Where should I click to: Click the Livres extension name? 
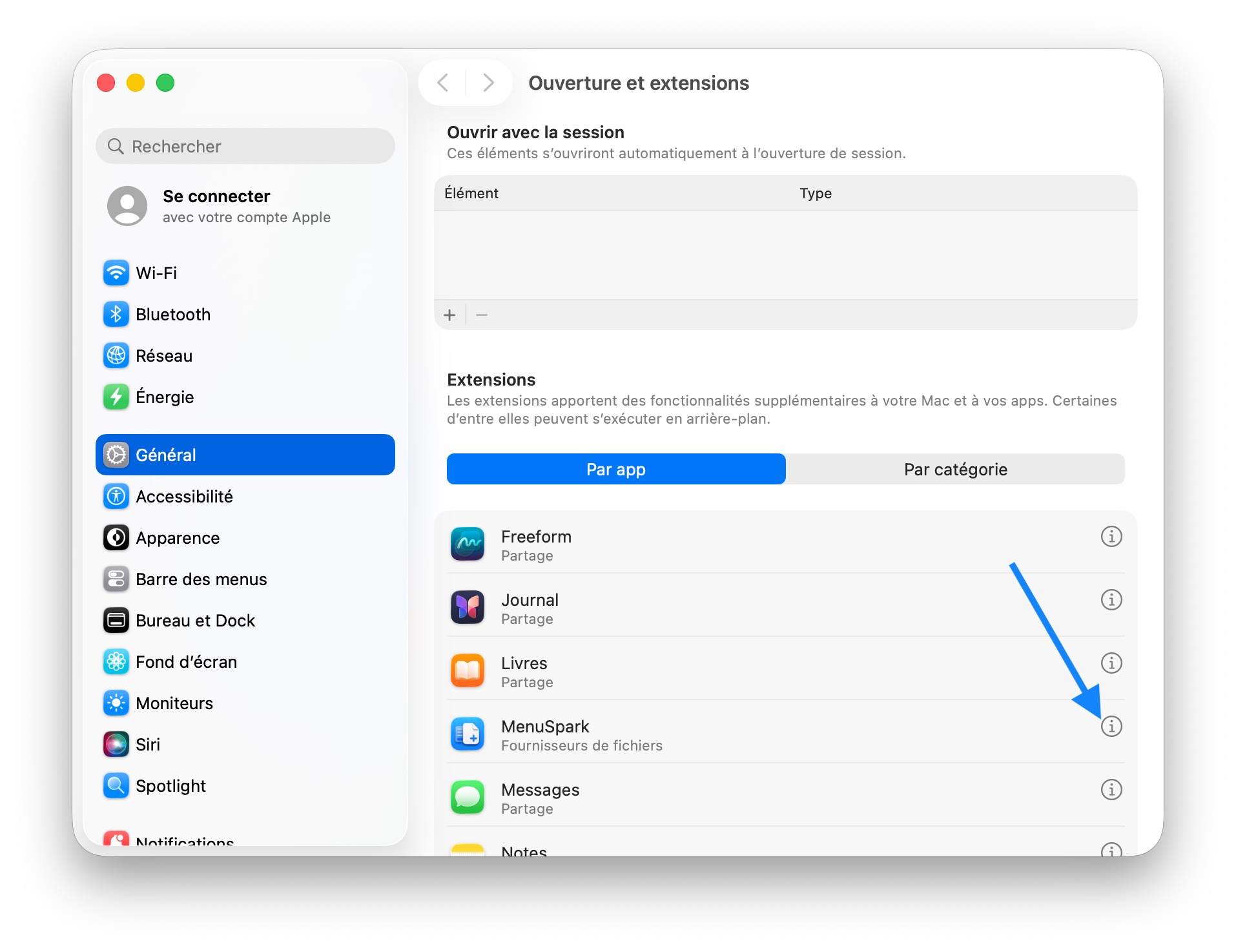(524, 663)
